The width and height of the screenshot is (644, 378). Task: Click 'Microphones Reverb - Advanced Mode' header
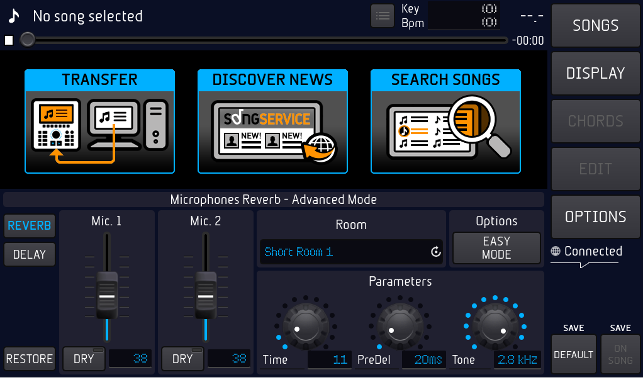273,200
